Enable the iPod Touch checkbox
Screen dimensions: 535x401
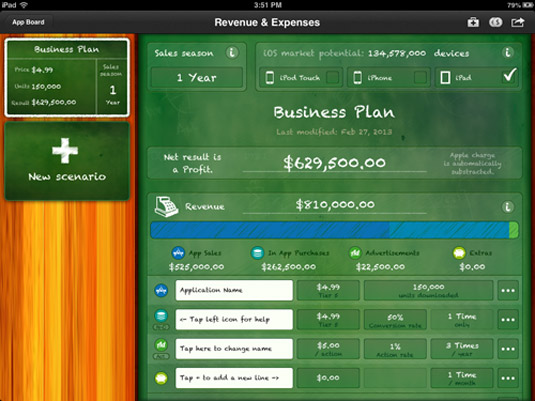coord(332,77)
